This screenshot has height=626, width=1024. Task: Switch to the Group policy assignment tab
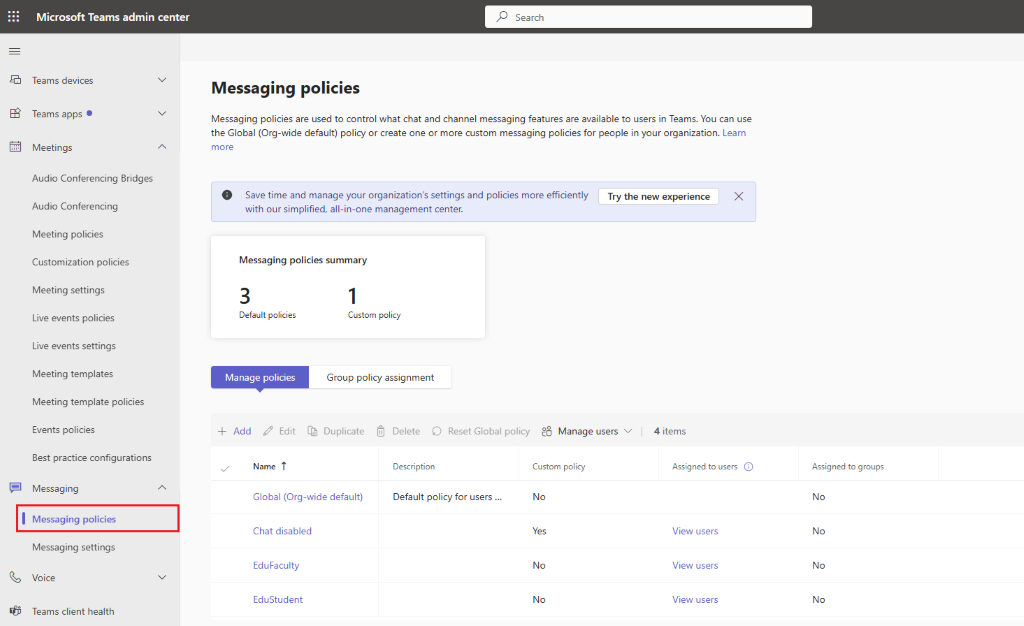coord(380,377)
